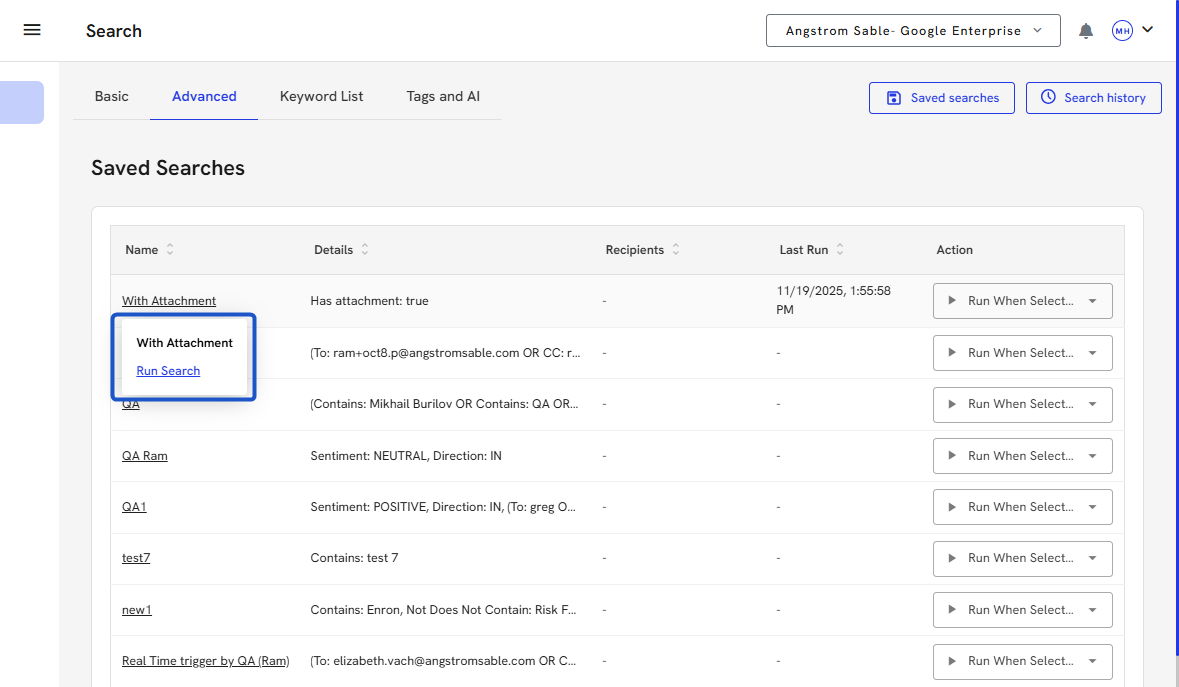
Task: Expand the user account chevron
Action: (1148, 30)
